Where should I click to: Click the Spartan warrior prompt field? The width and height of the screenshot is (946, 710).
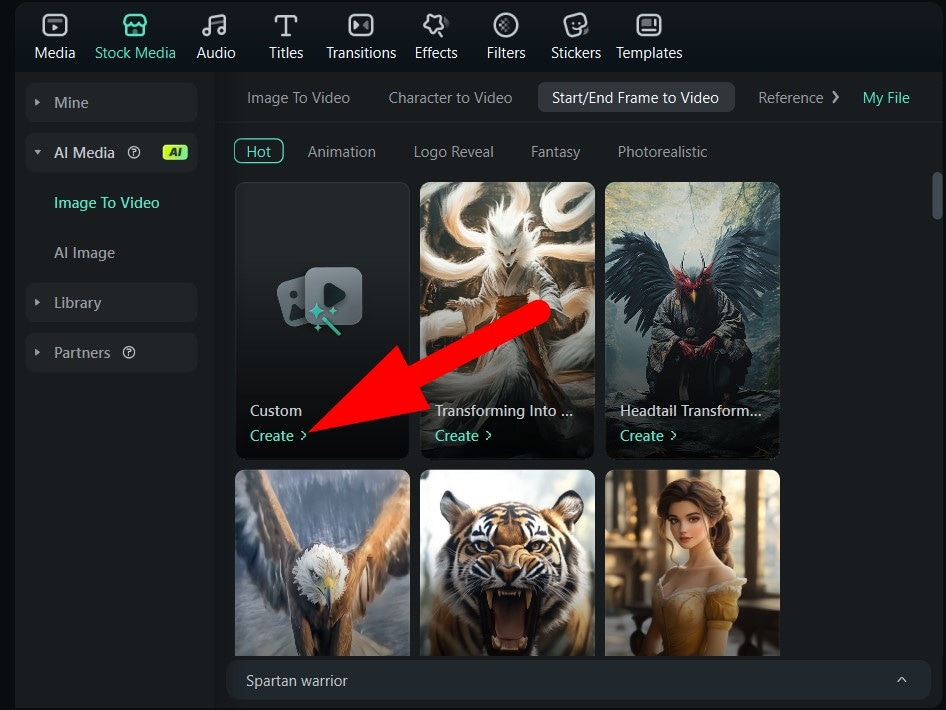pos(578,680)
